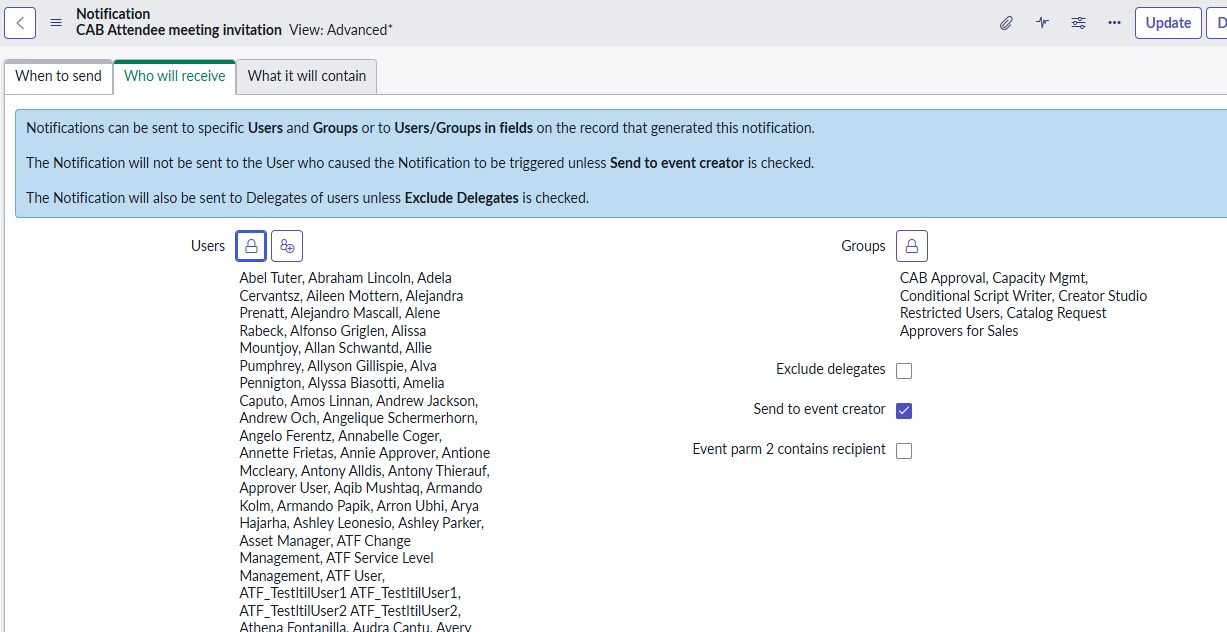Open the personalize form sliders icon
Screen dimensions: 1227x632
pos(1078,22)
